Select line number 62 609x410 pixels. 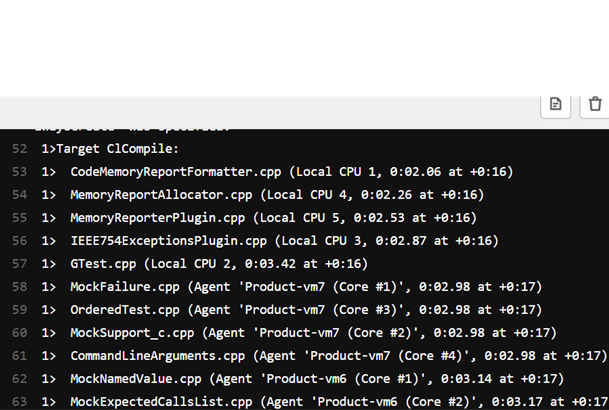point(20,379)
